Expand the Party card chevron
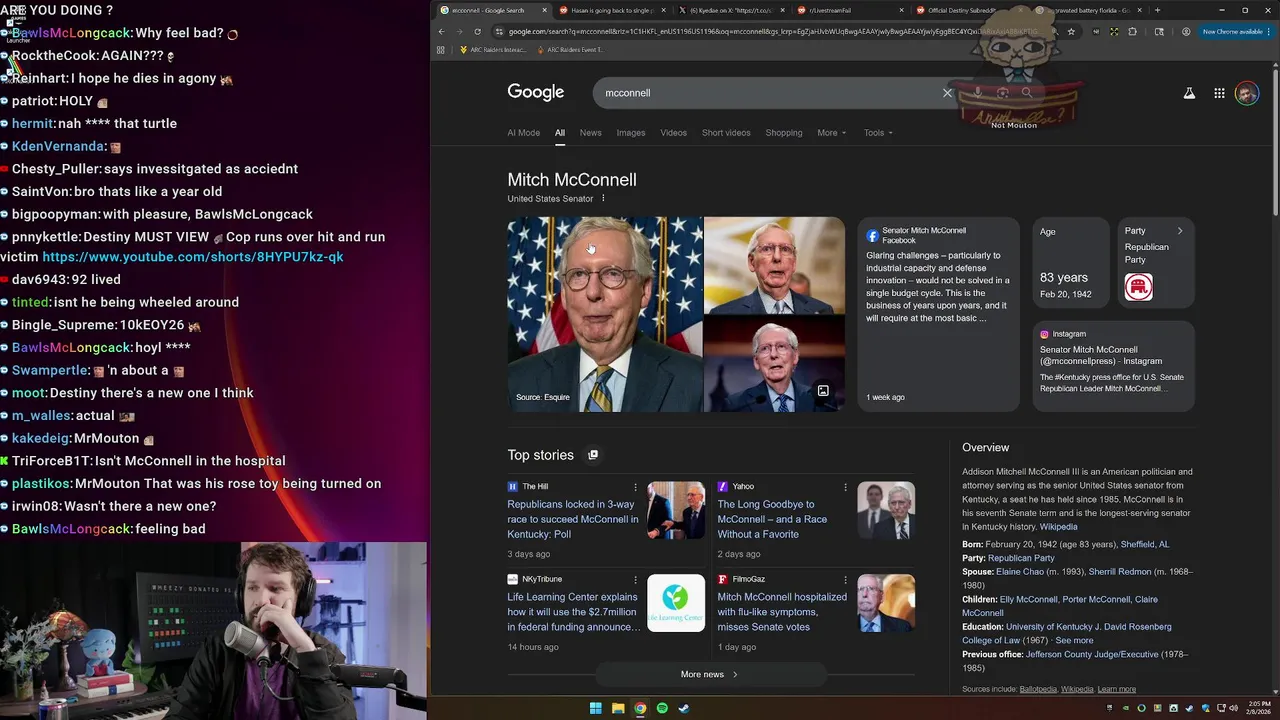1280x720 pixels. 1180,231
